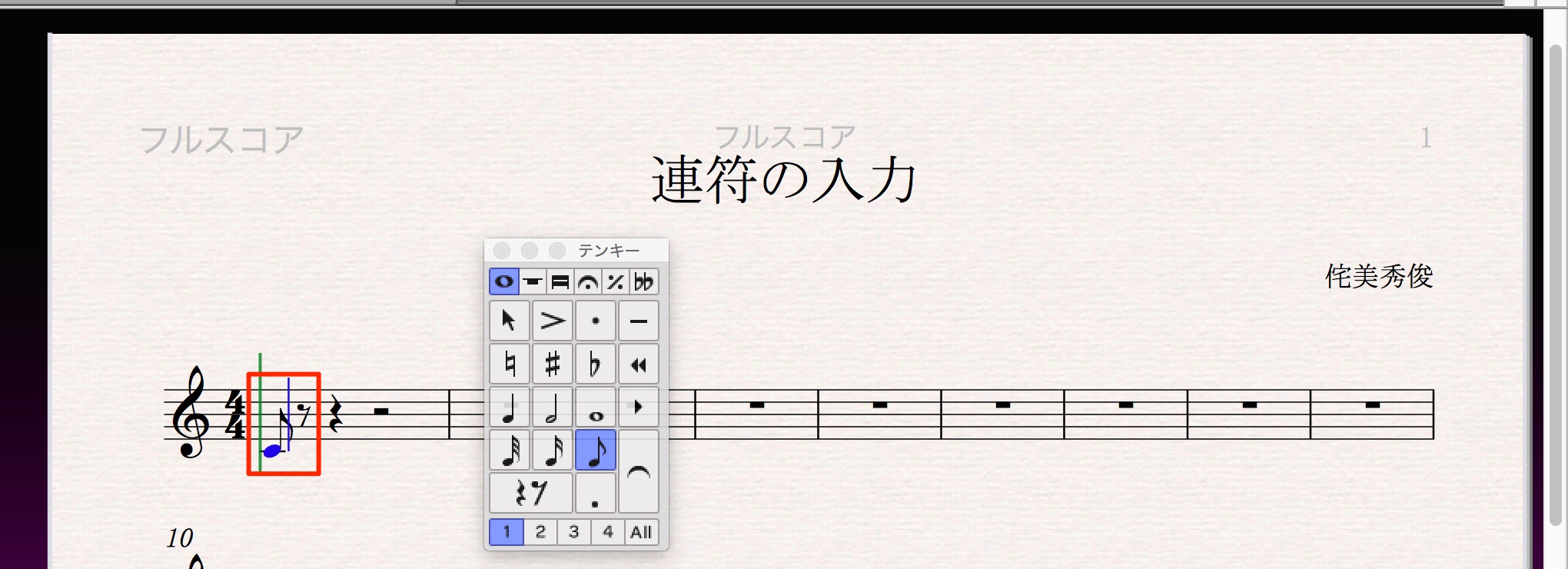Click the rest key on keypad
1568x569 pixels.
[x=531, y=493]
